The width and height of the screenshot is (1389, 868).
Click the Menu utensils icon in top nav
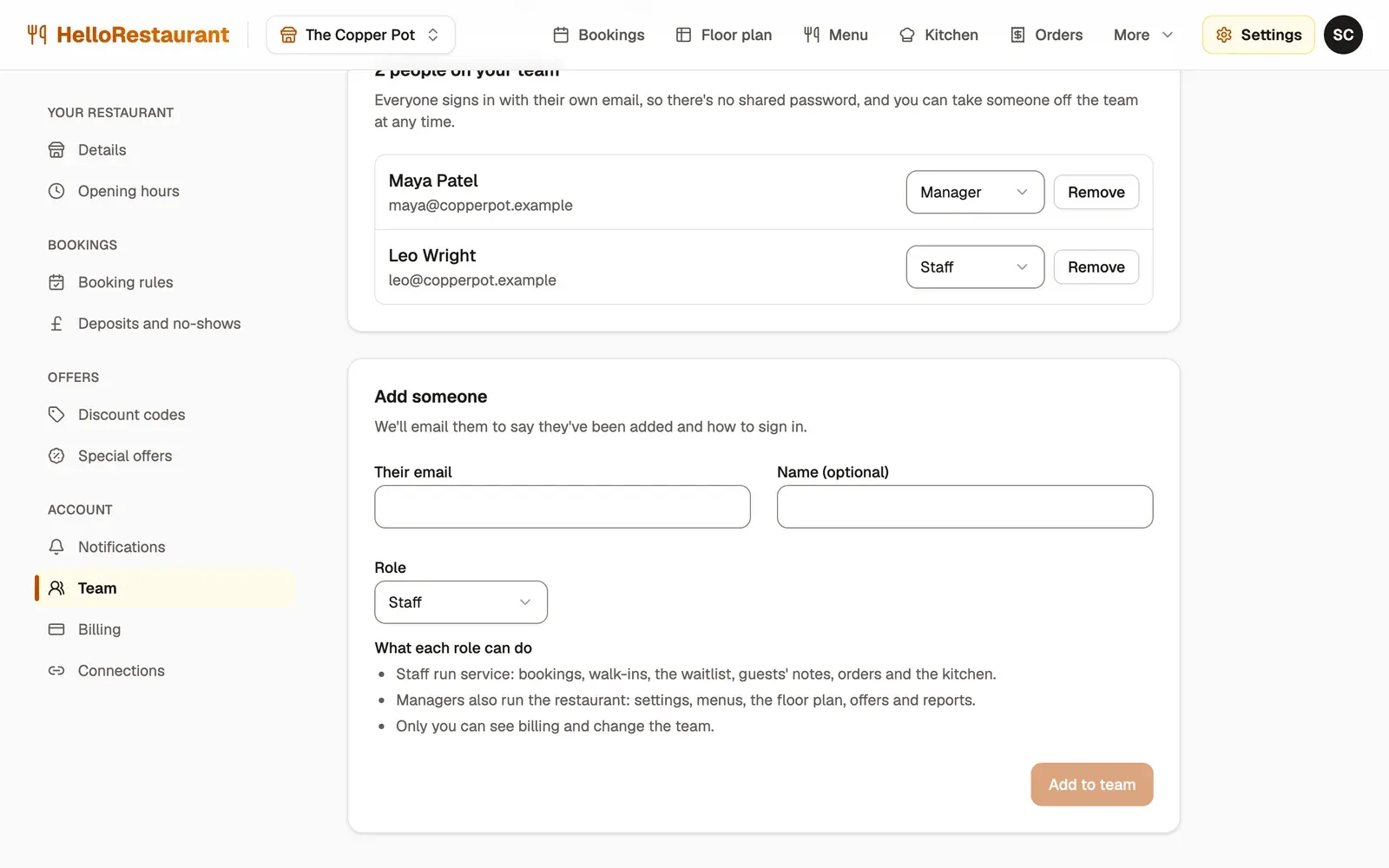point(812,35)
